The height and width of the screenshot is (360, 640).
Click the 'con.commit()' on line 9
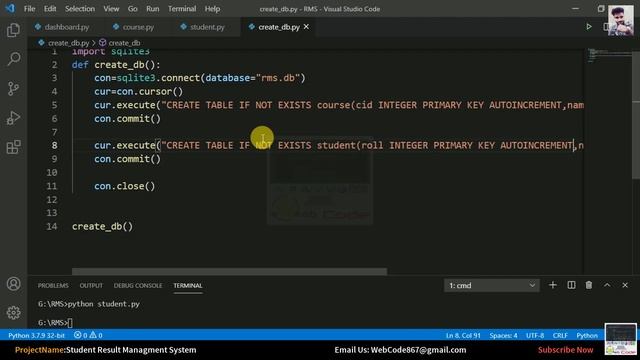[x=127, y=159]
